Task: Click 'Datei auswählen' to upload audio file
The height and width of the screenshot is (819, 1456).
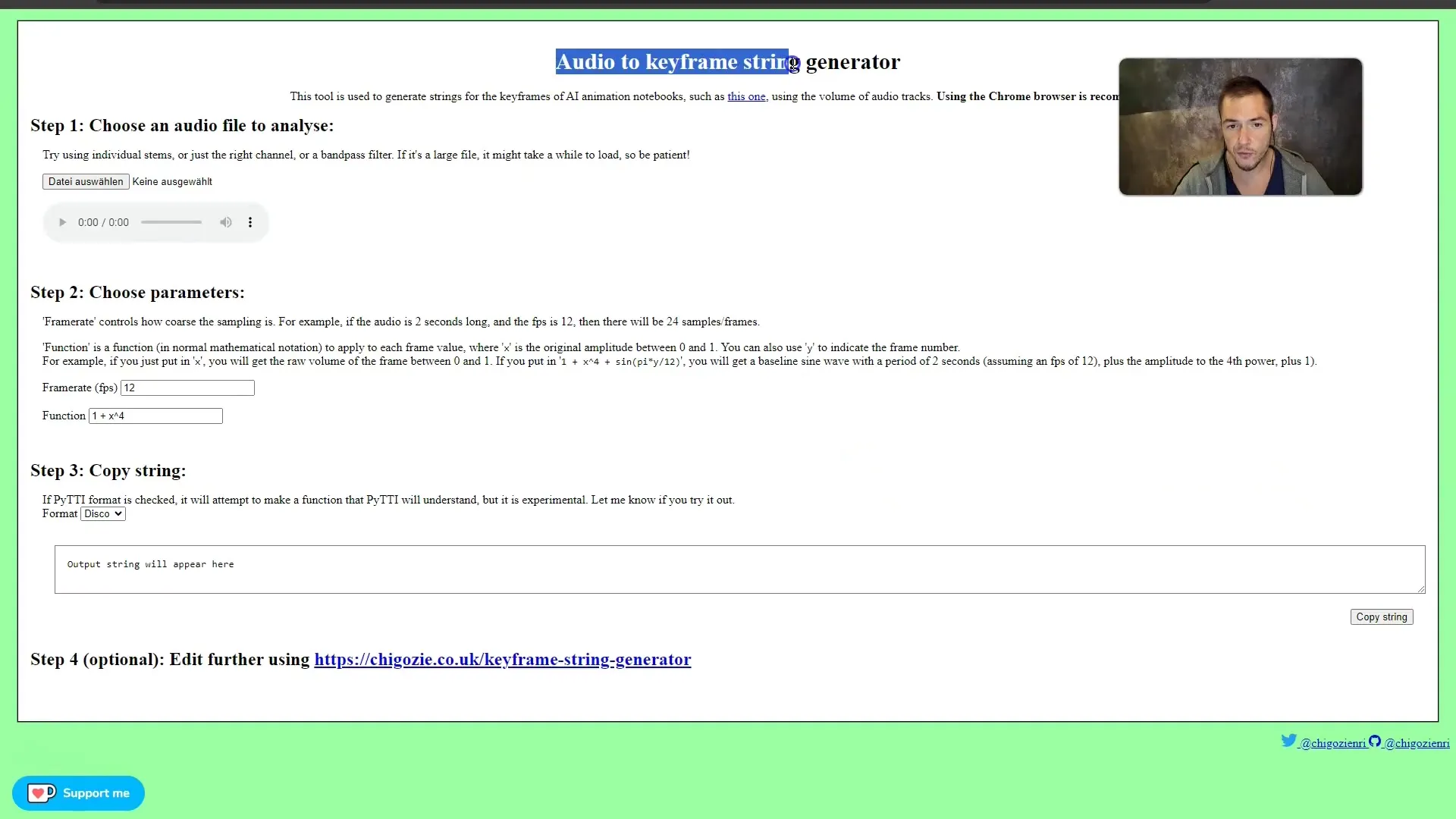Action: (85, 181)
